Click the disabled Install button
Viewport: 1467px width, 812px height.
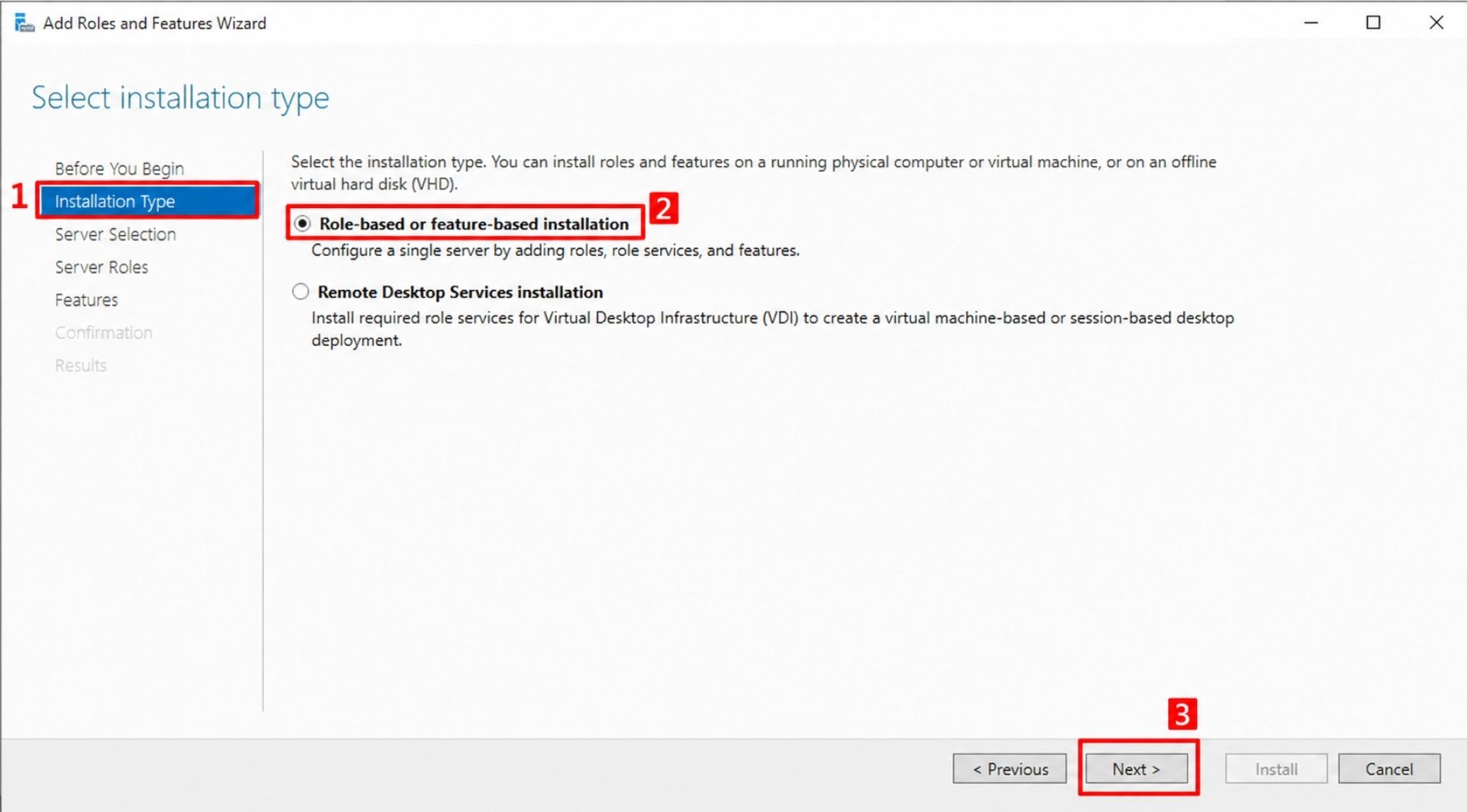tap(1276, 769)
